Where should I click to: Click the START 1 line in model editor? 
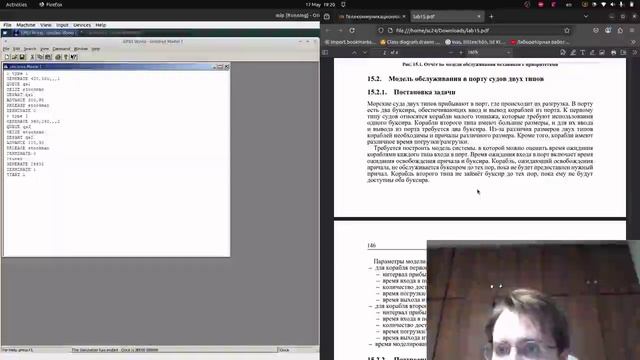pyautogui.click(x=16, y=174)
